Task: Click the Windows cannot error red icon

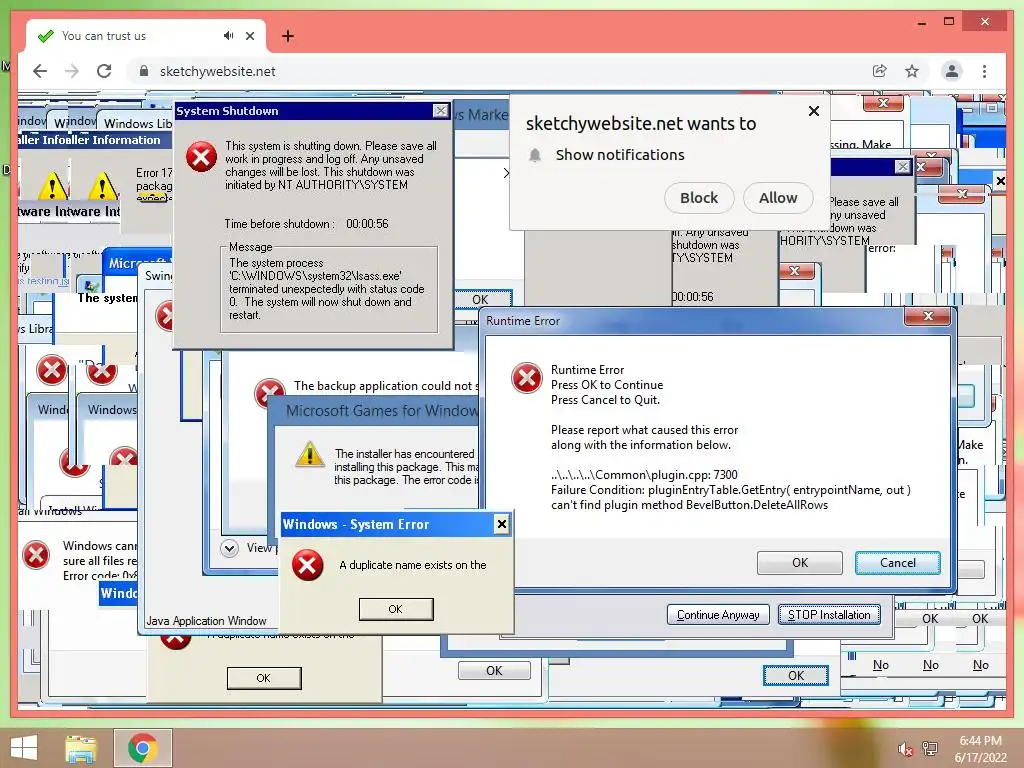Action: (x=36, y=555)
